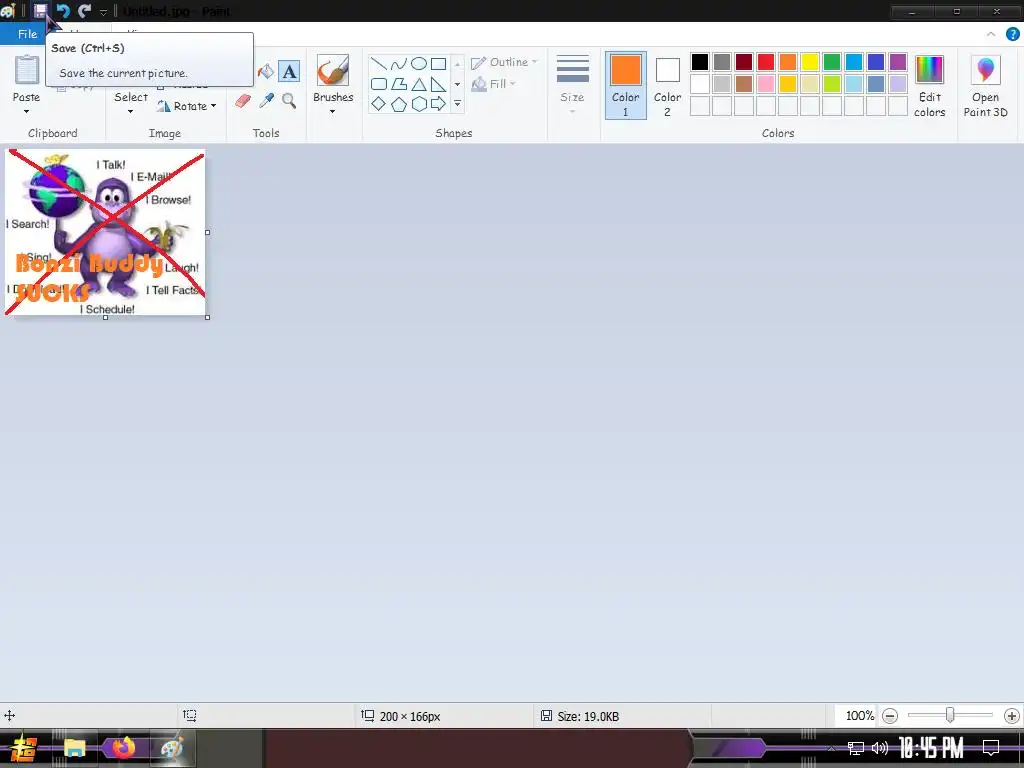Click the Brushes tool icon
Viewport: 1024px width, 768px height.
(x=333, y=70)
